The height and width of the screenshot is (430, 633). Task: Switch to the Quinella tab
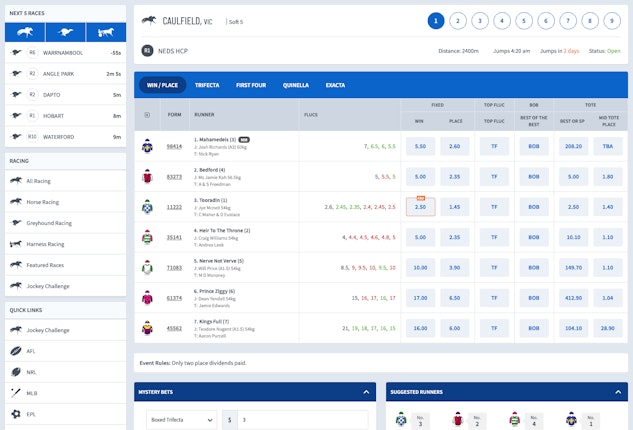tap(296, 85)
